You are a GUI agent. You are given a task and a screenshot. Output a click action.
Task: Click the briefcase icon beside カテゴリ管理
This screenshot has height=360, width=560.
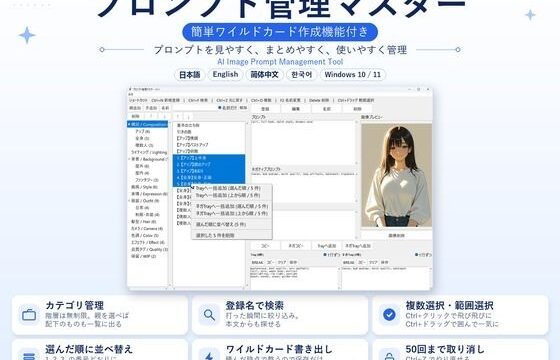tap(29, 315)
